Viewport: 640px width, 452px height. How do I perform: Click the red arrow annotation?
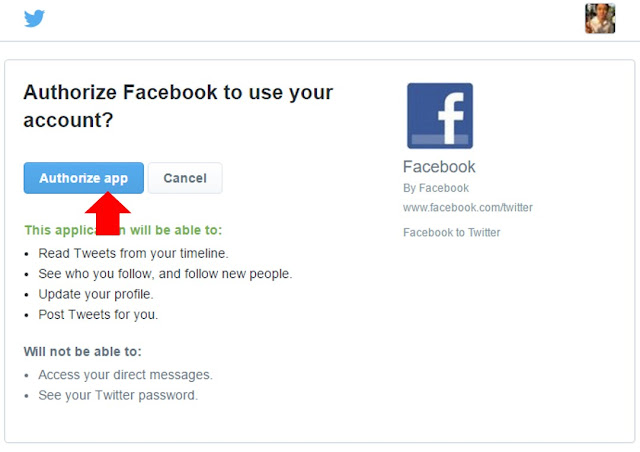pyautogui.click(x=108, y=214)
